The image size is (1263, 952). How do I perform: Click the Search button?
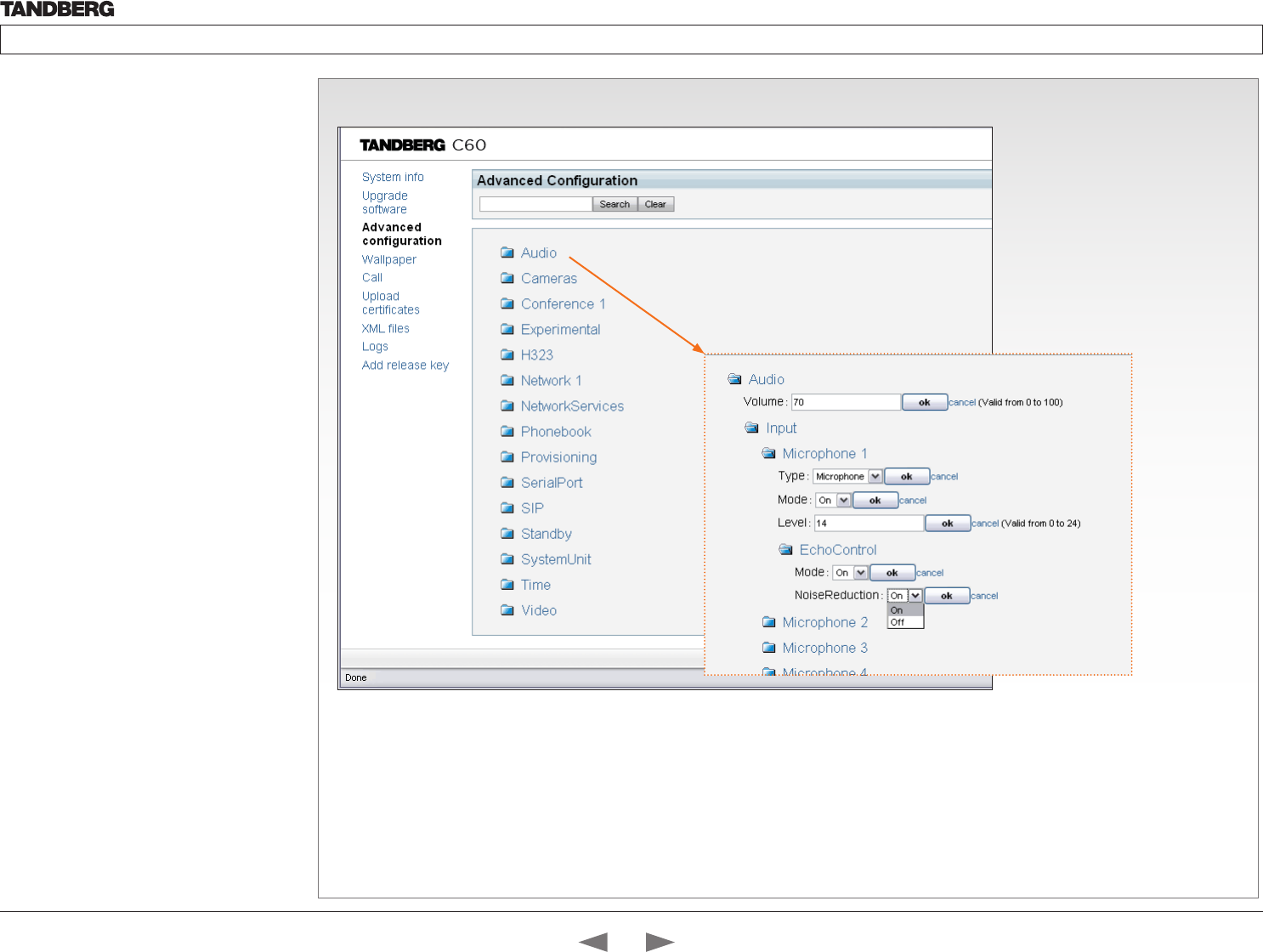pyautogui.click(x=615, y=204)
